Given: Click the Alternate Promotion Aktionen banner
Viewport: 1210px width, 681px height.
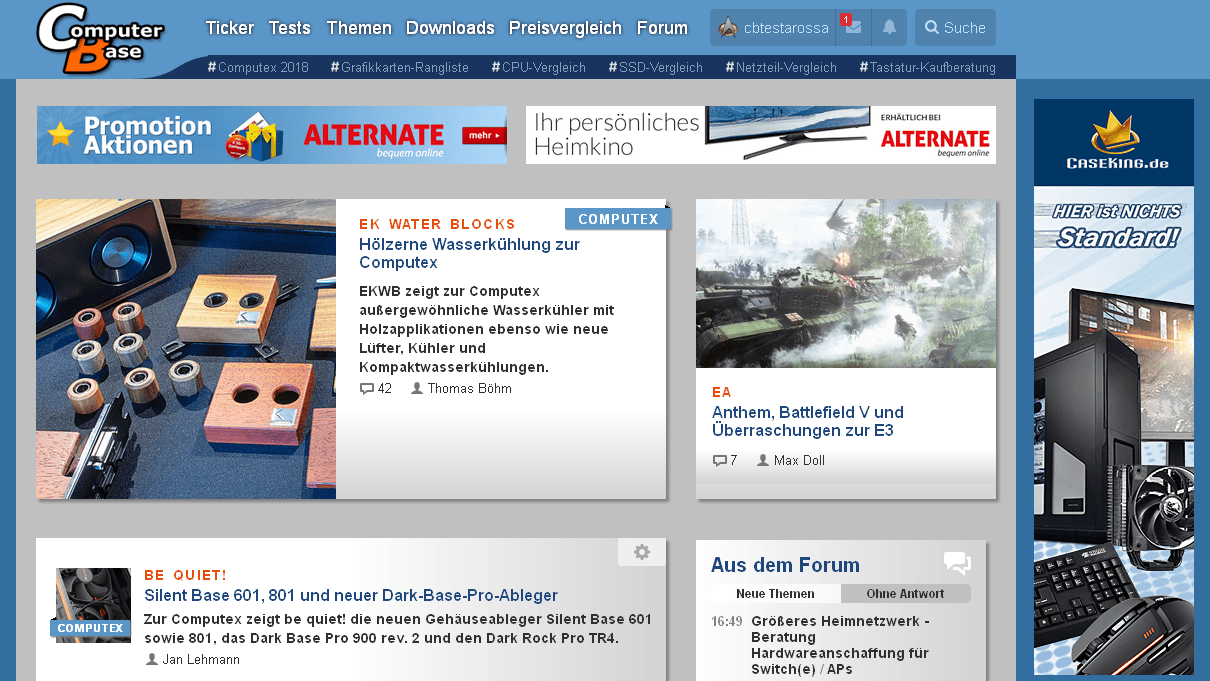Looking at the screenshot, I should tap(272, 135).
